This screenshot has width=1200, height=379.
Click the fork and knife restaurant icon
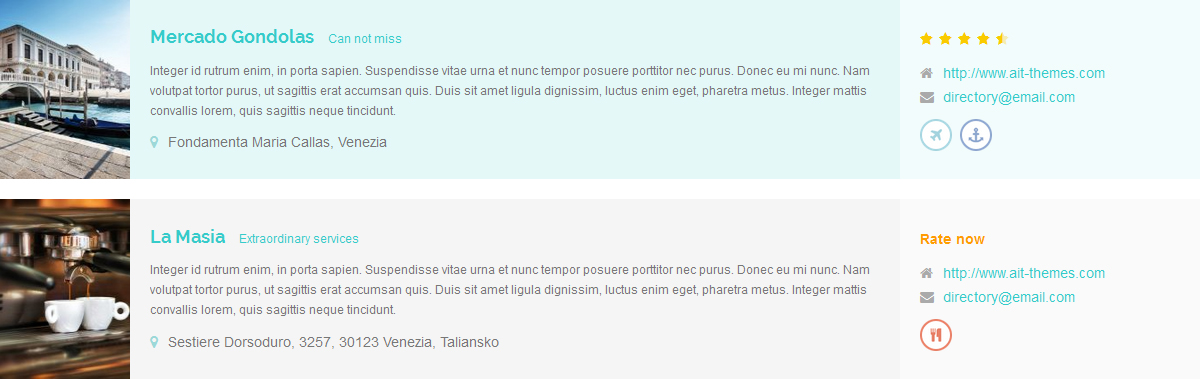point(936,335)
